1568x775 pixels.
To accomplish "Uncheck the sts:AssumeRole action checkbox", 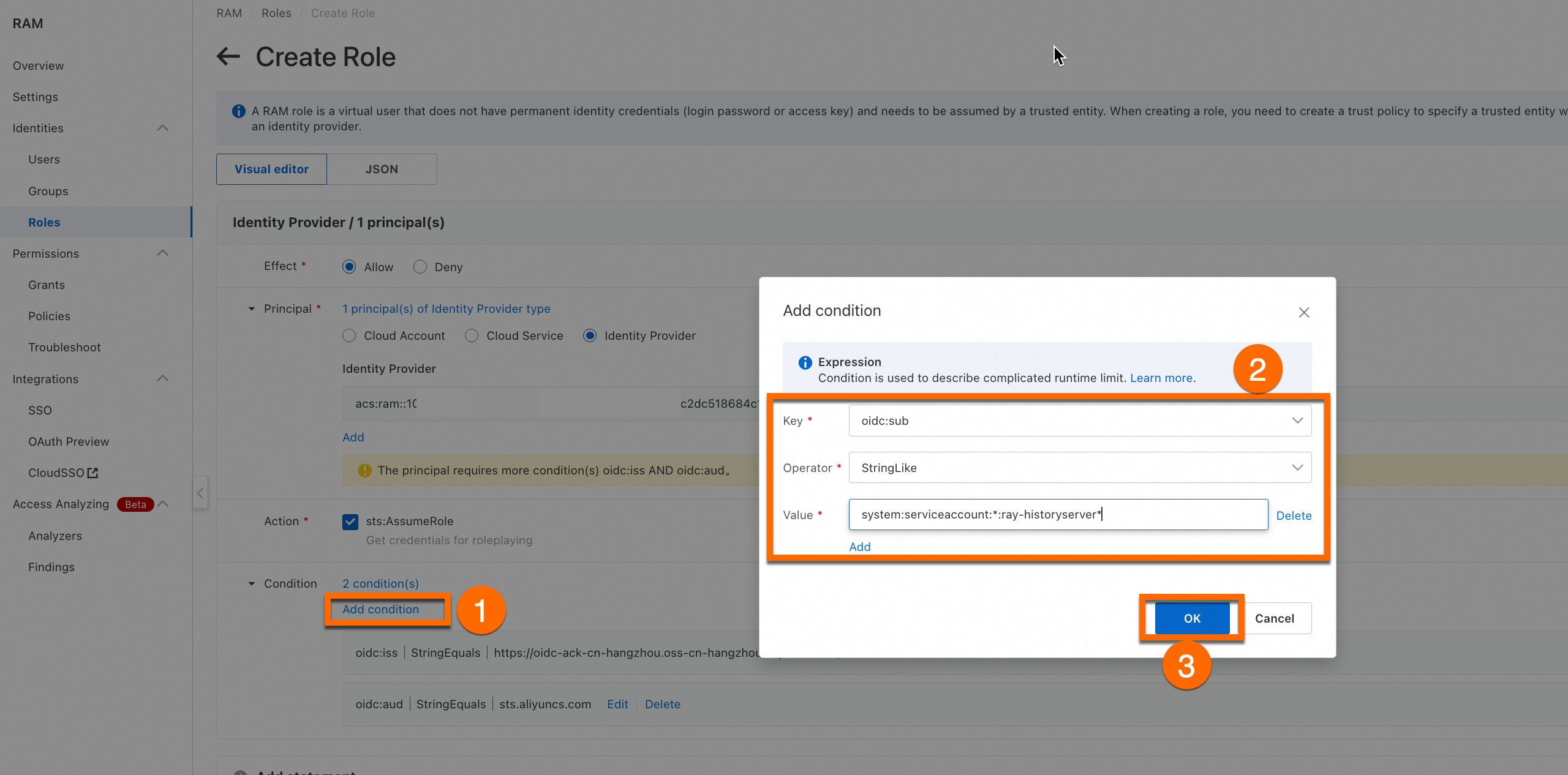I will click(x=350, y=522).
